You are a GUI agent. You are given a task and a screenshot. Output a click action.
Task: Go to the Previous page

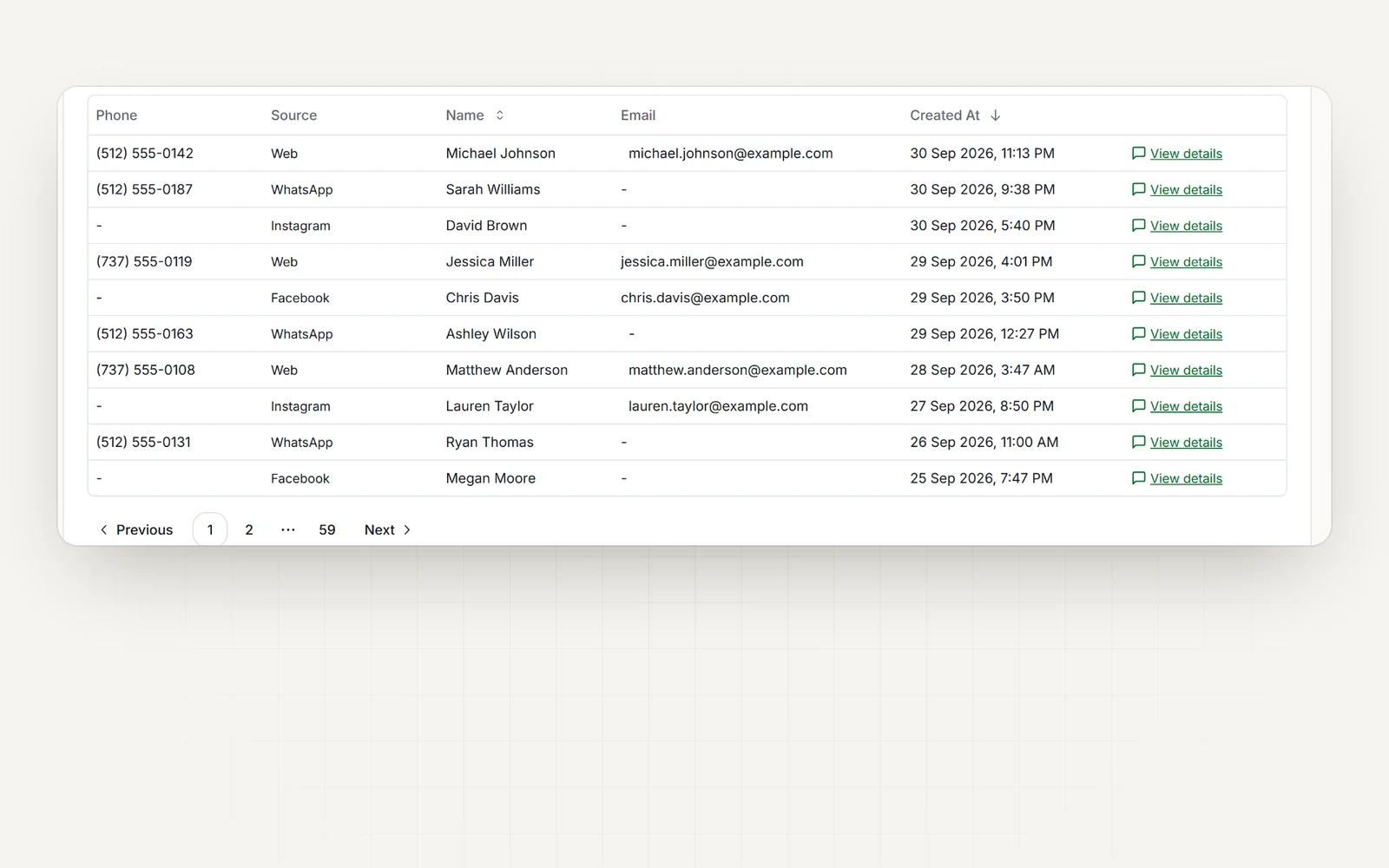coord(136,529)
